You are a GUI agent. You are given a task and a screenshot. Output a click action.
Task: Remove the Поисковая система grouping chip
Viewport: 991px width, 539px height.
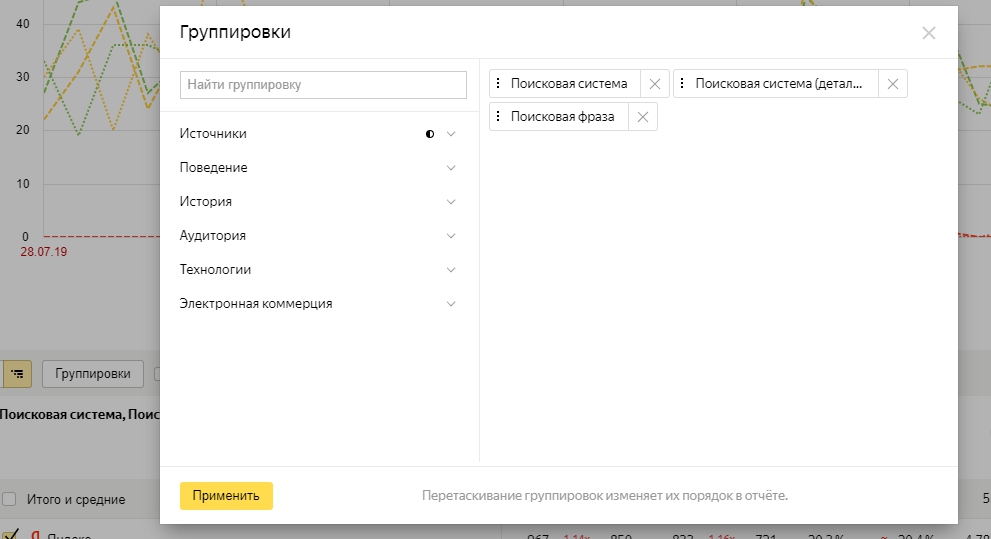pos(655,84)
